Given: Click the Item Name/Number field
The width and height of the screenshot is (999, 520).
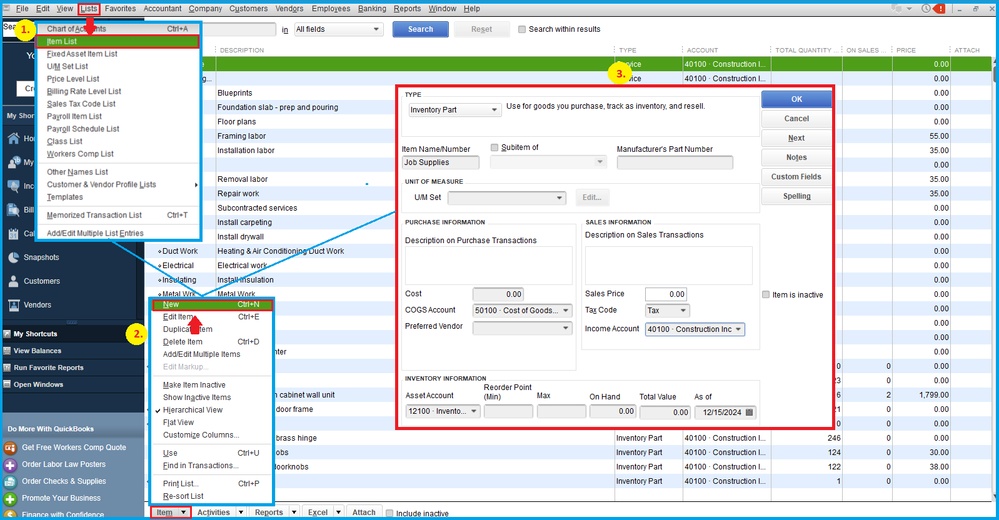Looking at the screenshot, I should pos(440,162).
